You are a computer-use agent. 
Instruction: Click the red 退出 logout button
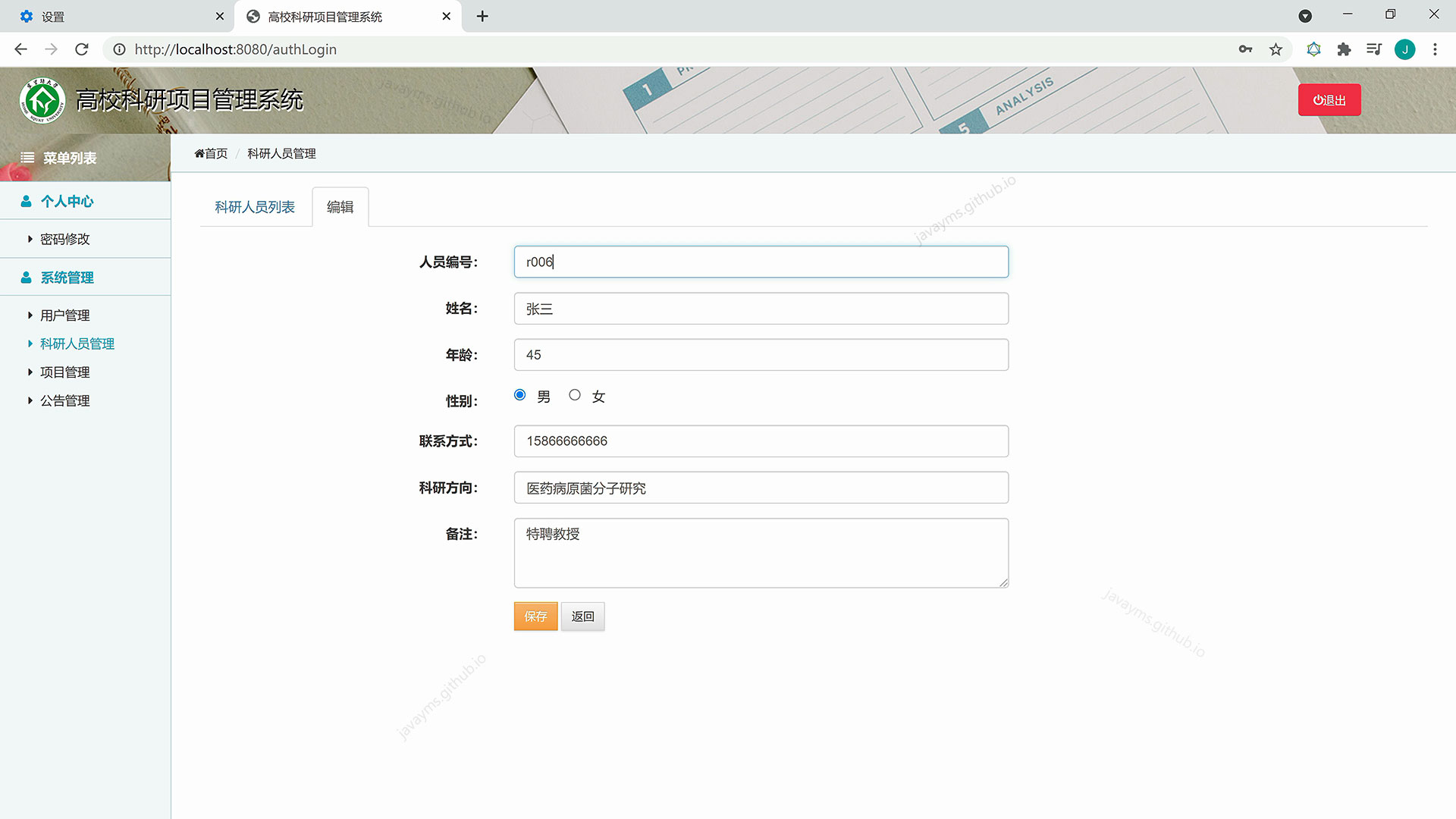coord(1329,100)
